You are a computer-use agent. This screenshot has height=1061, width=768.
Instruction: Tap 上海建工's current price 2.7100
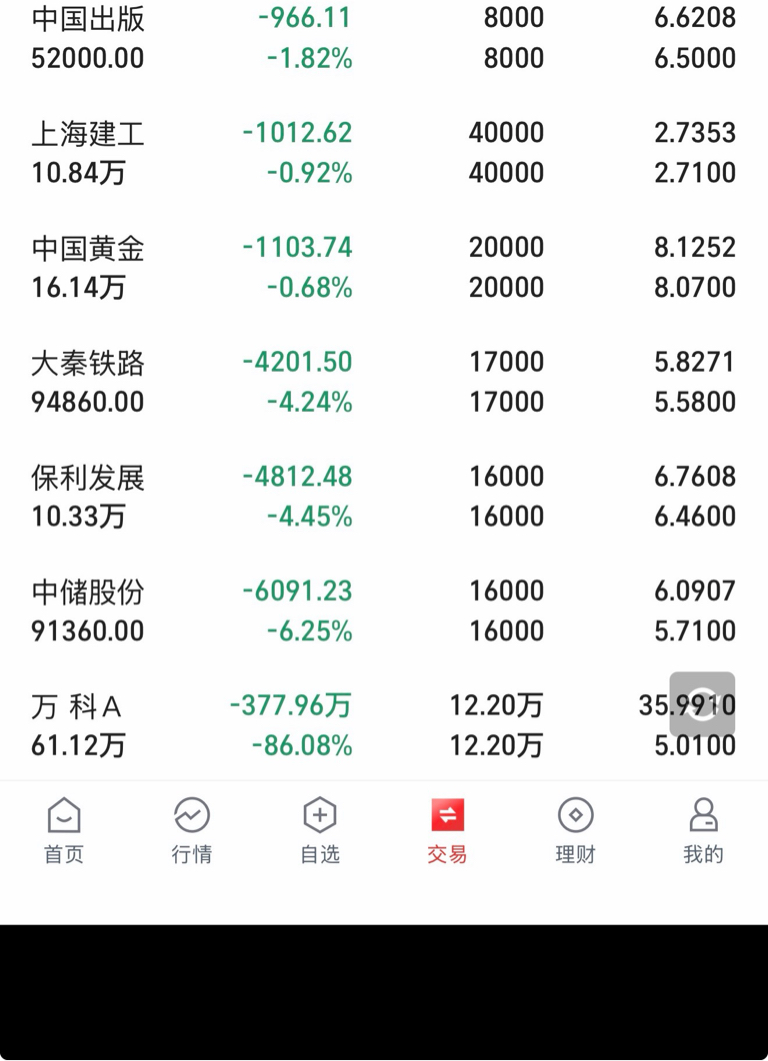695,173
